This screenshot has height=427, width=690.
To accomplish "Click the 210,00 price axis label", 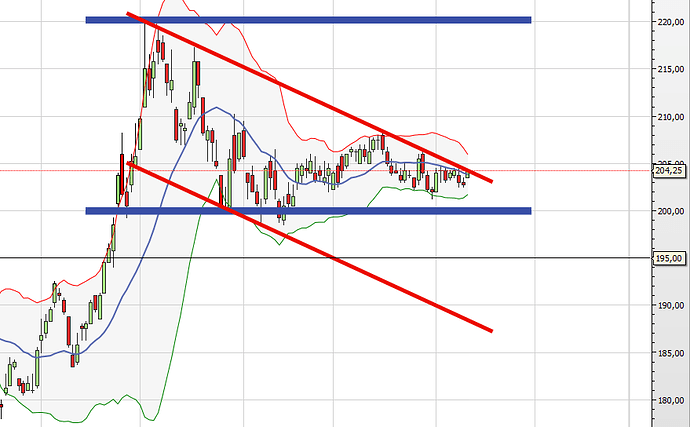I will pos(670,116).
